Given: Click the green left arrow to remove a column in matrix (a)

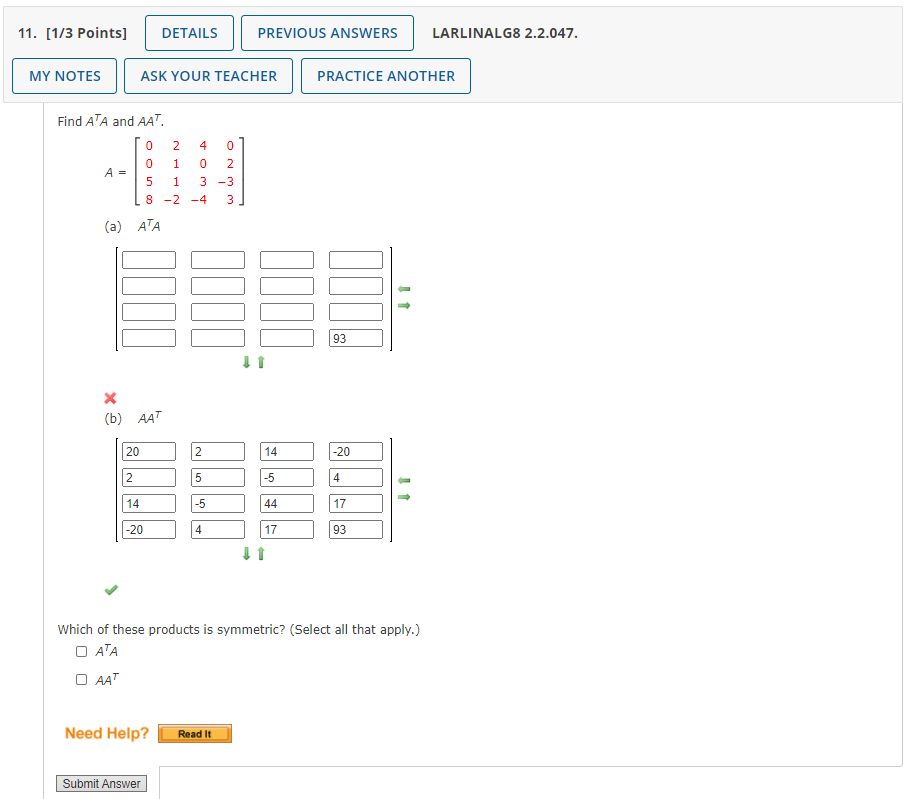Looking at the screenshot, I should [405, 288].
